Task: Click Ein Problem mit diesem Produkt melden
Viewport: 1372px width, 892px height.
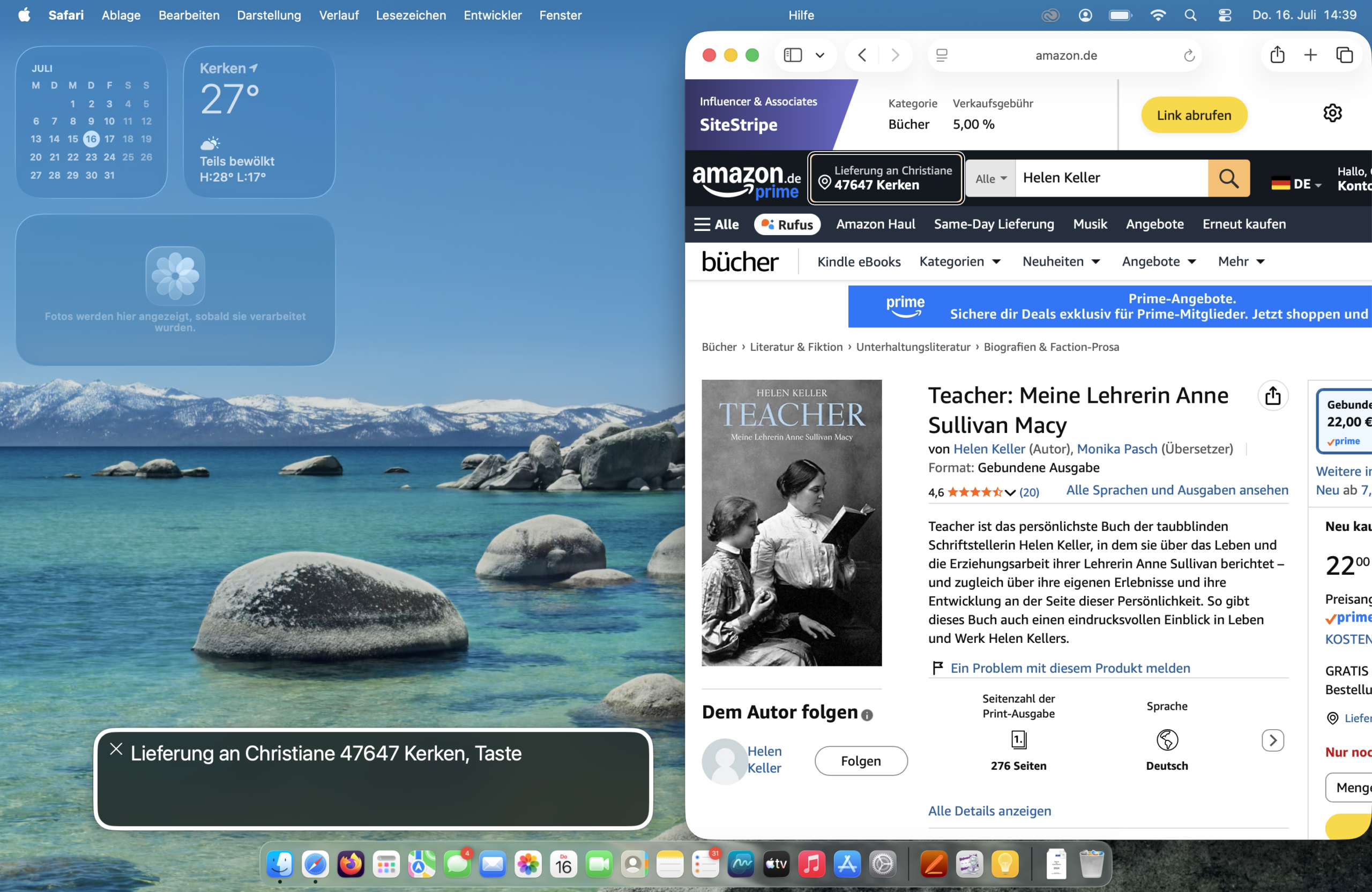Action: click(x=1070, y=668)
